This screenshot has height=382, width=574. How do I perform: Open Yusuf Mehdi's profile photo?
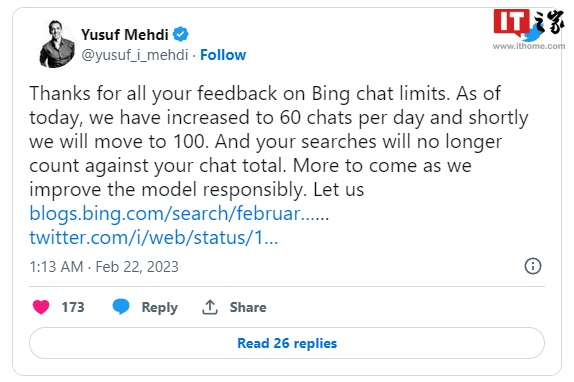57,44
